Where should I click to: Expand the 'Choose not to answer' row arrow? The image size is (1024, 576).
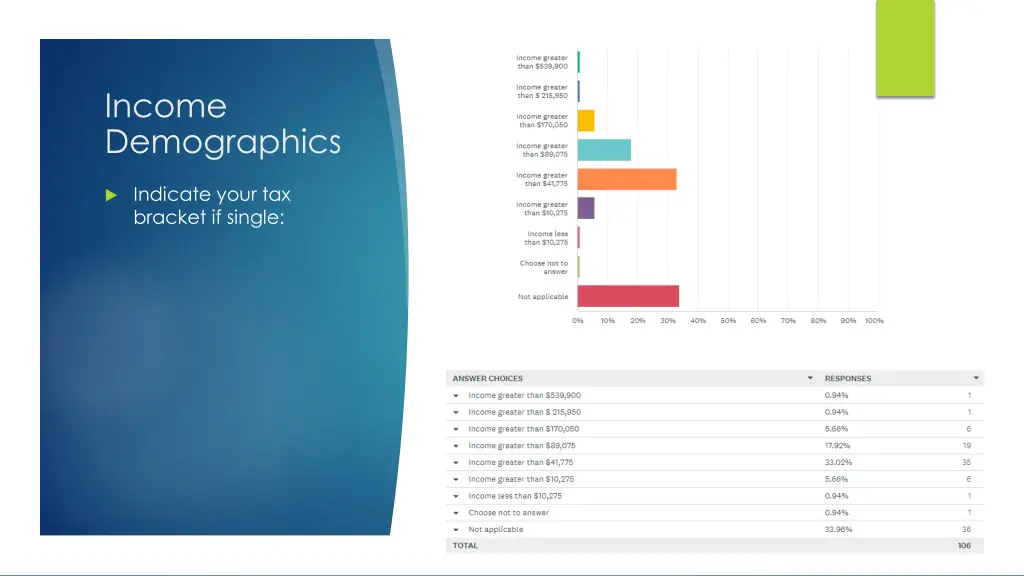[456, 513]
